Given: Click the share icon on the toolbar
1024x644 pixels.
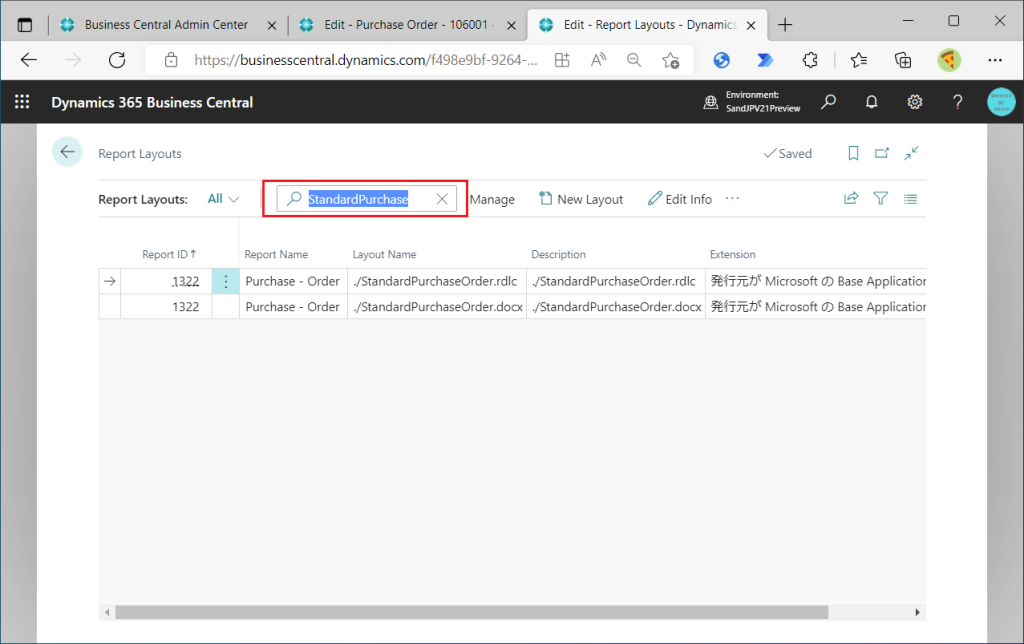Looking at the screenshot, I should coord(851,199).
